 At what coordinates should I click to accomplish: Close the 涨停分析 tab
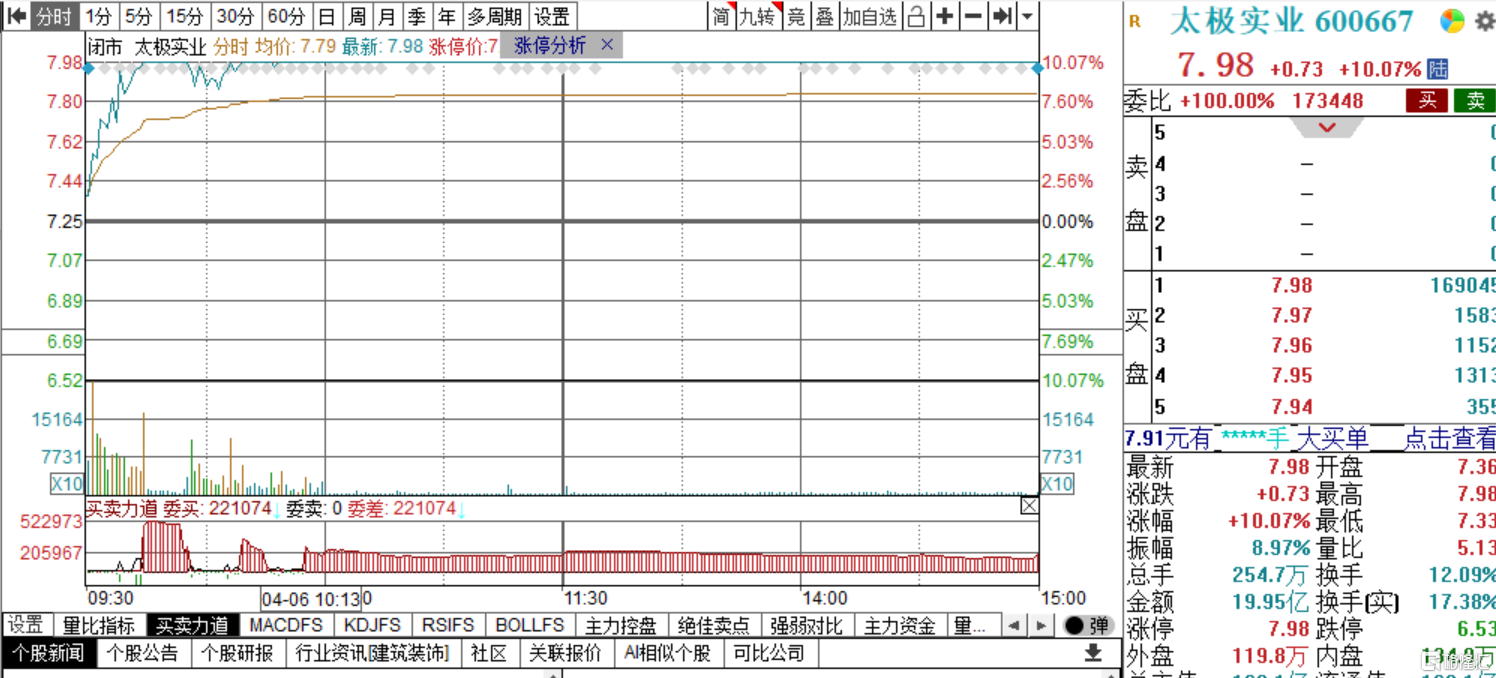607,45
